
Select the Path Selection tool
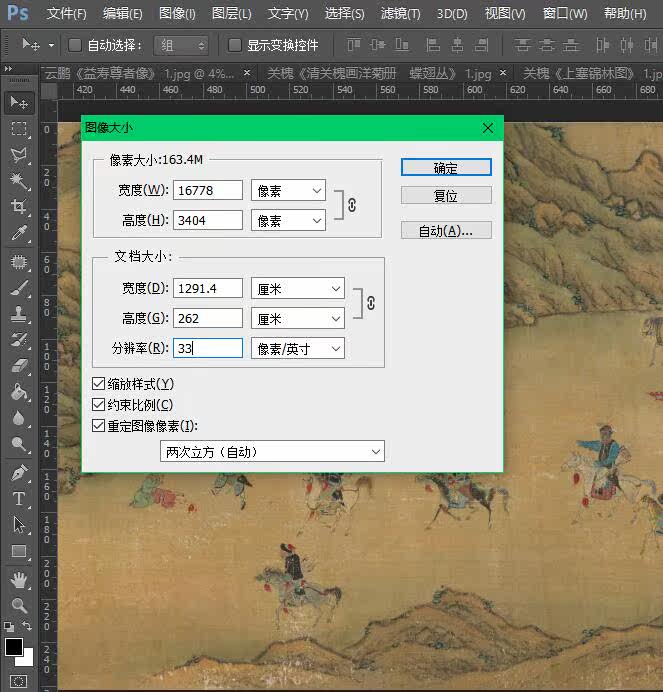(x=19, y=525)
